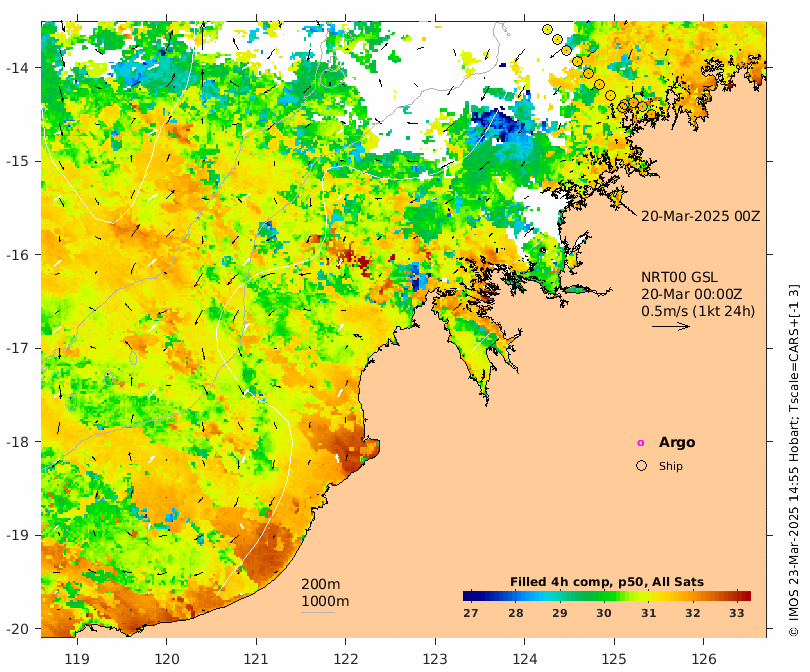The width and height of the screenshot is (810, 672).
Task: Click the "1000m" depth contour label
Action: [x=325, y=601]
